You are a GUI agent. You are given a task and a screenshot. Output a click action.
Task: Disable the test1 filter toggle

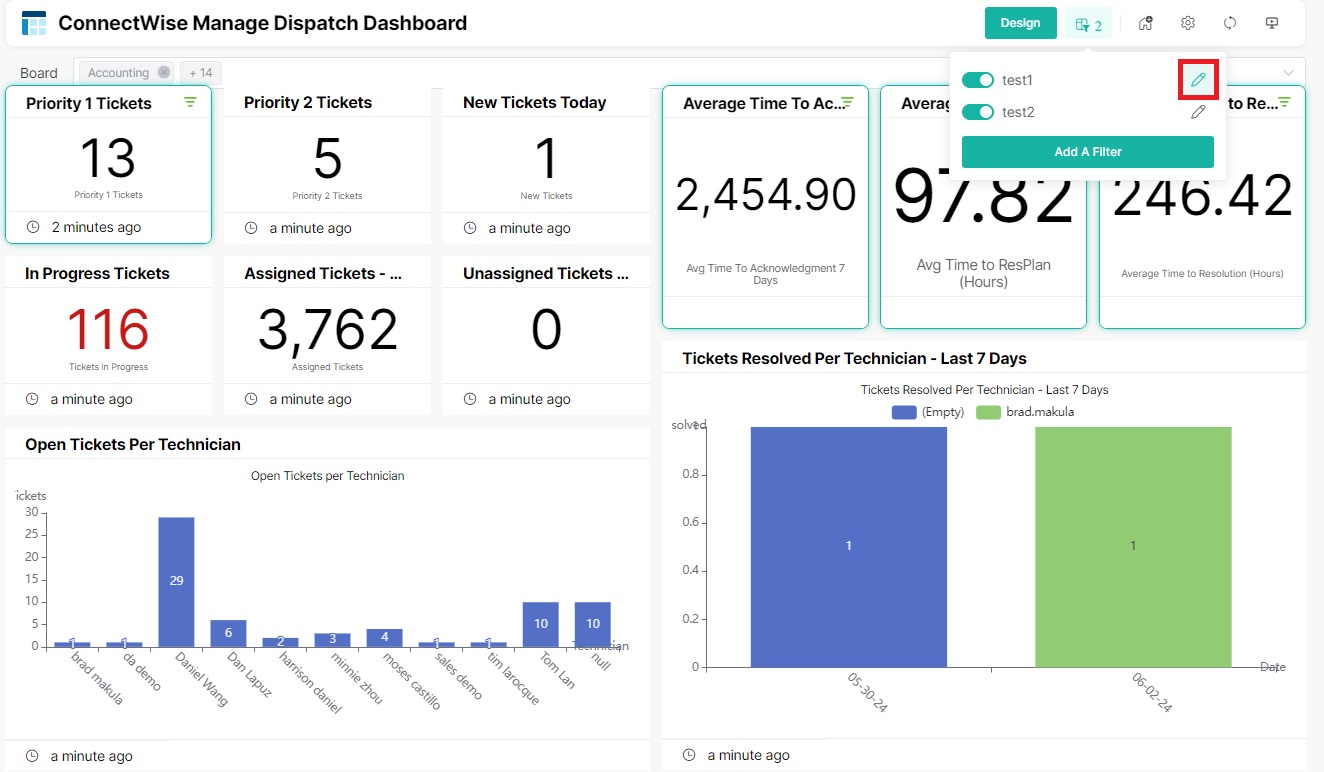tap(977, 79)
